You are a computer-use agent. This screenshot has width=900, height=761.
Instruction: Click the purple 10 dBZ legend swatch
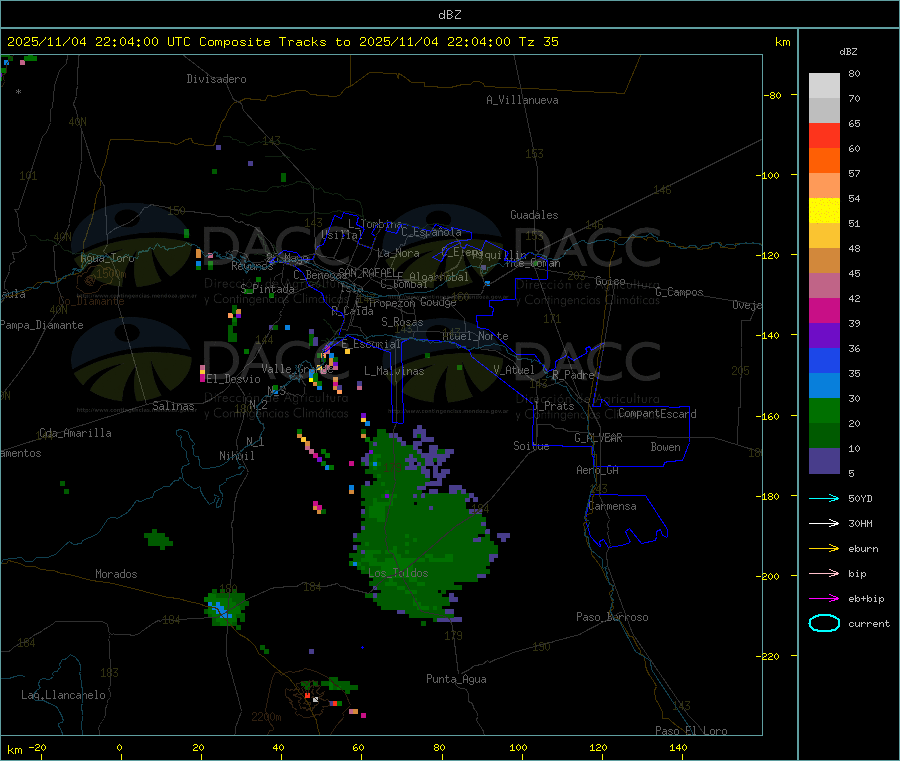tap(824, 461)
